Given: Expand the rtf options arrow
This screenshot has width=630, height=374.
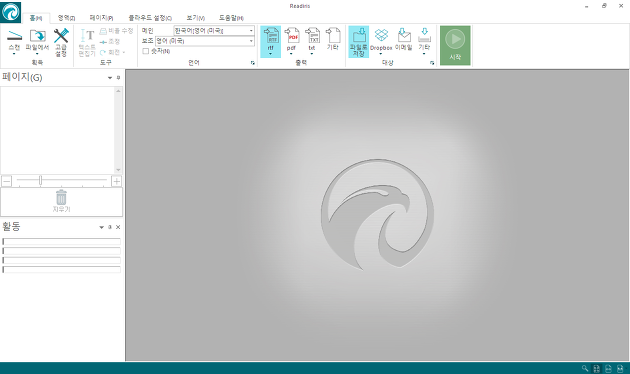Looking at the screenshot, I should coord(270,54).
